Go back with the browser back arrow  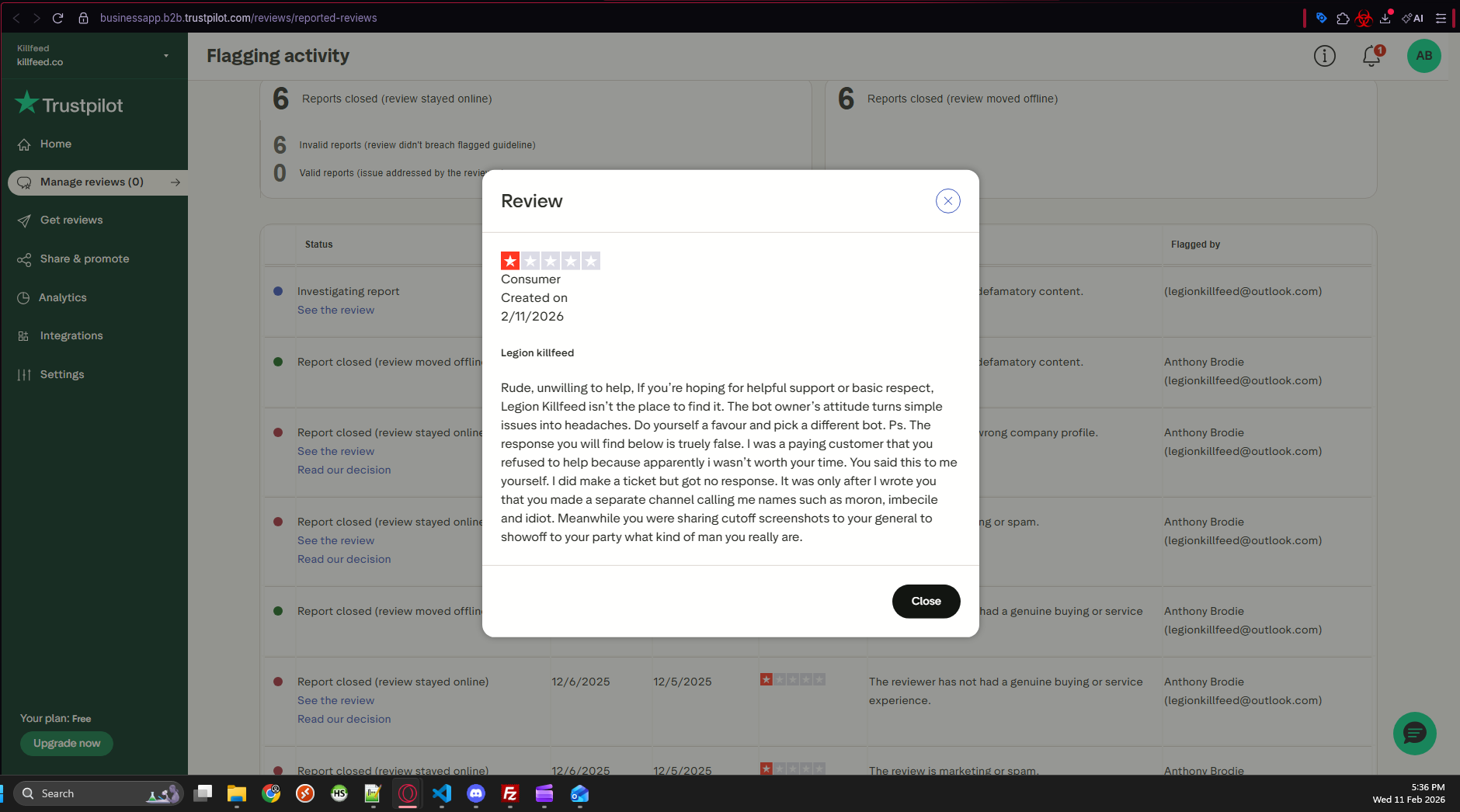click(x=16, y=18)
